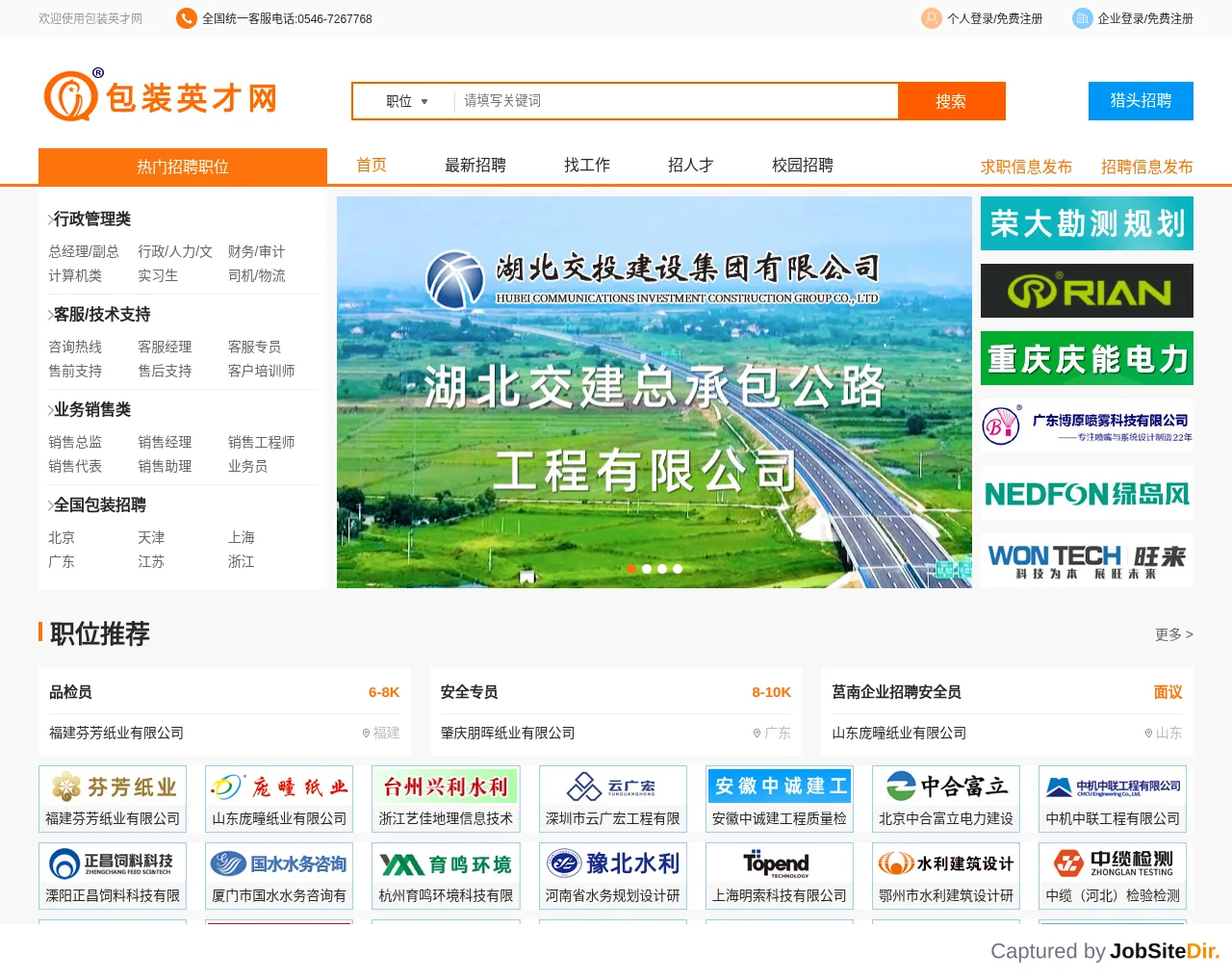Open 安徽中诚建工 logo
This screenshot has height=980, width=1232.
pos(780,787)
